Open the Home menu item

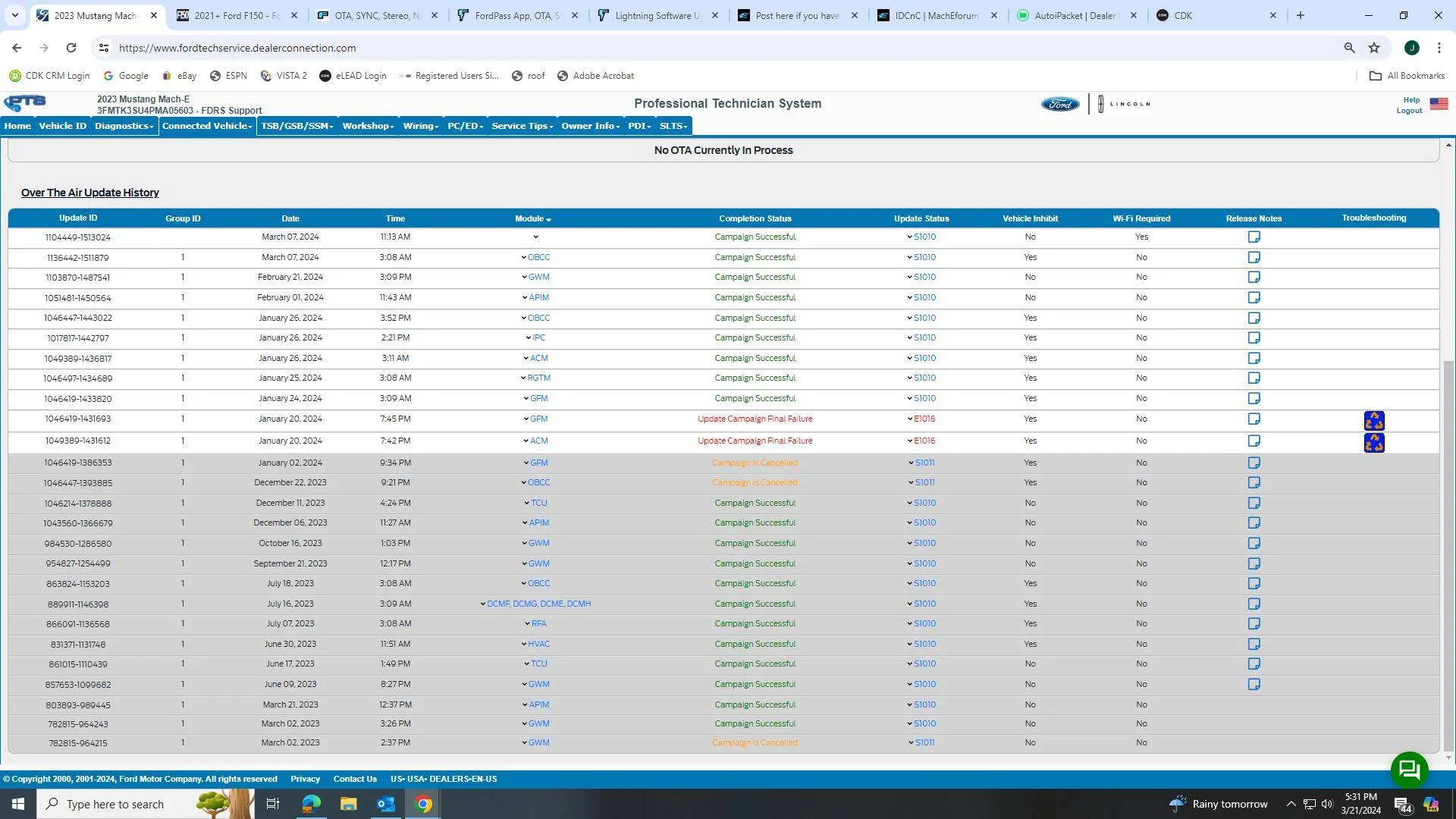[x=17, y=126]
